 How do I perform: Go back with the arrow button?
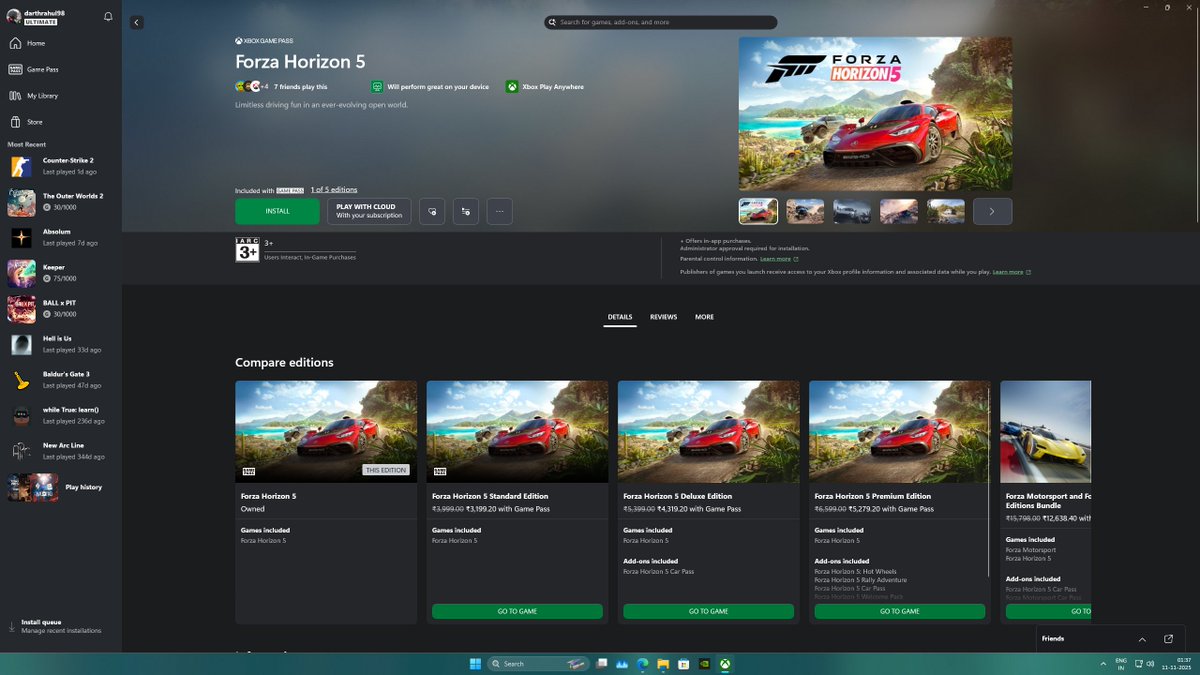[137, 22]
